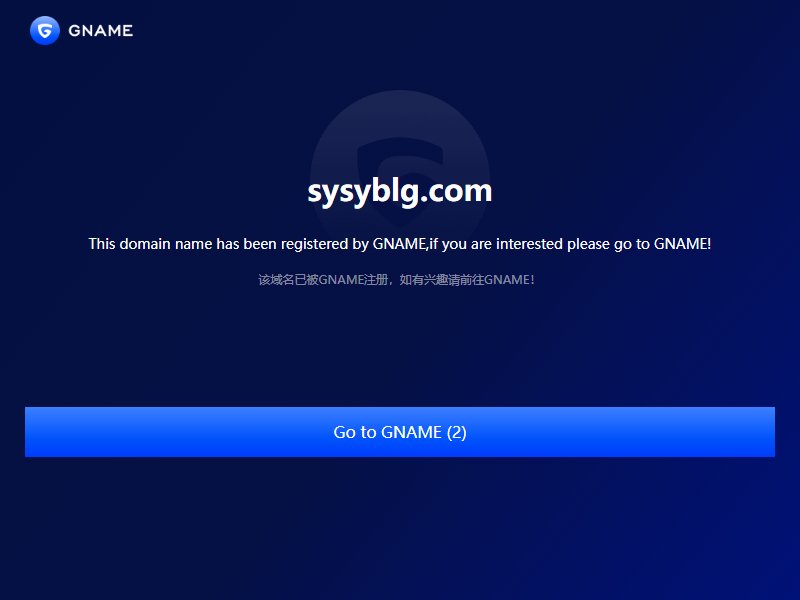
Task: Click the Chinese registration notice line
Action: pyautogui.click(x=396, y=280)
